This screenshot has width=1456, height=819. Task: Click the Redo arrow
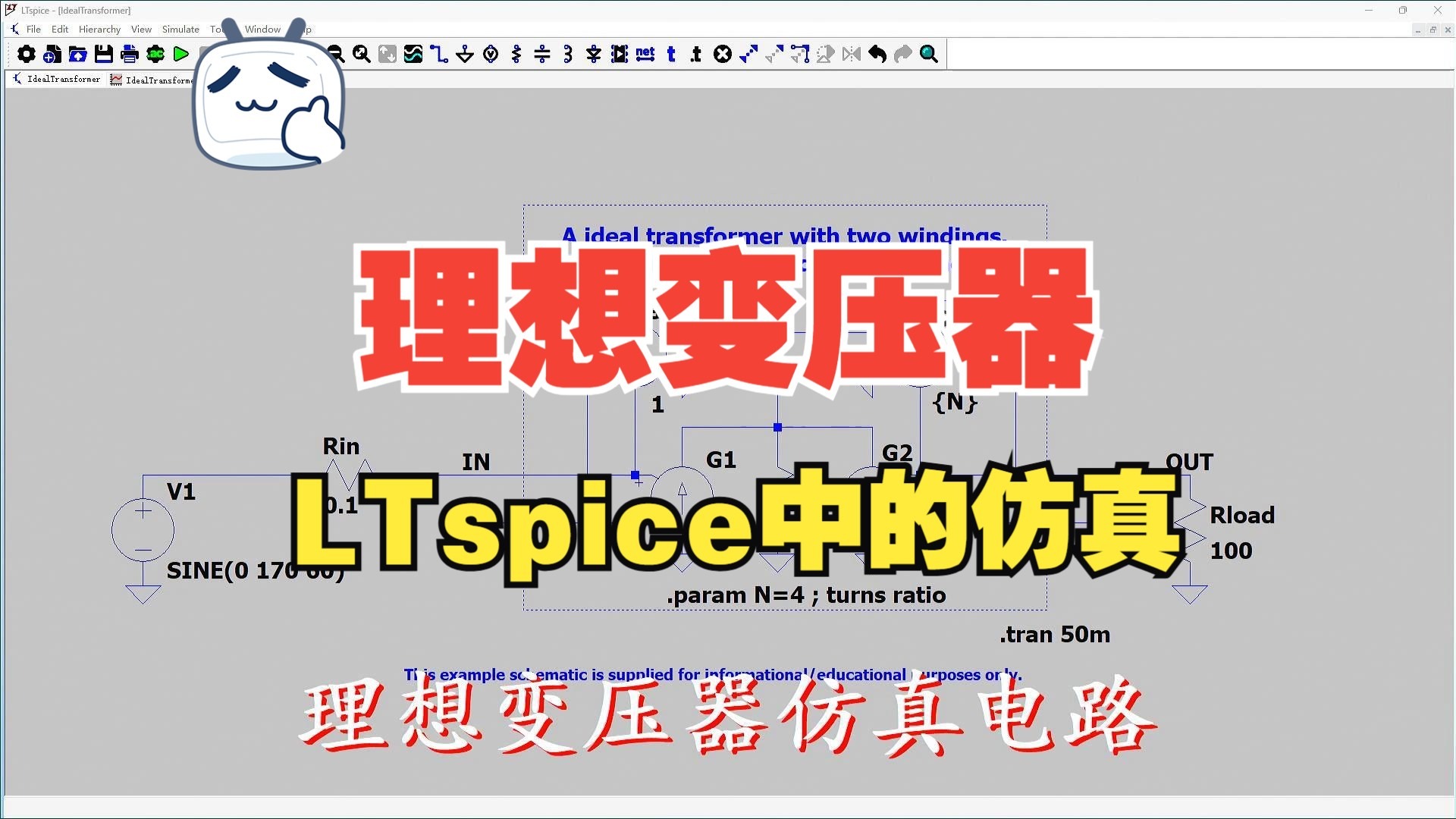pyautogui.click(x=903, y=54)
